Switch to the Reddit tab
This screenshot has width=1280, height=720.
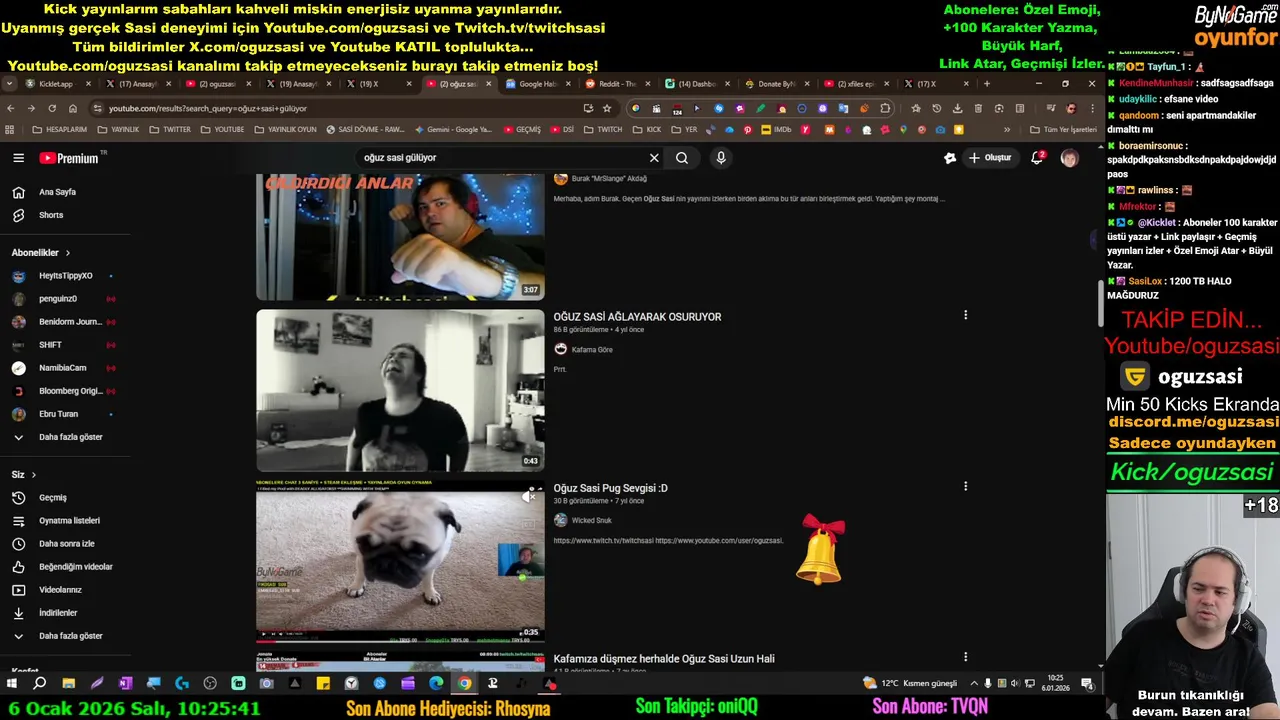click(617, 84)
